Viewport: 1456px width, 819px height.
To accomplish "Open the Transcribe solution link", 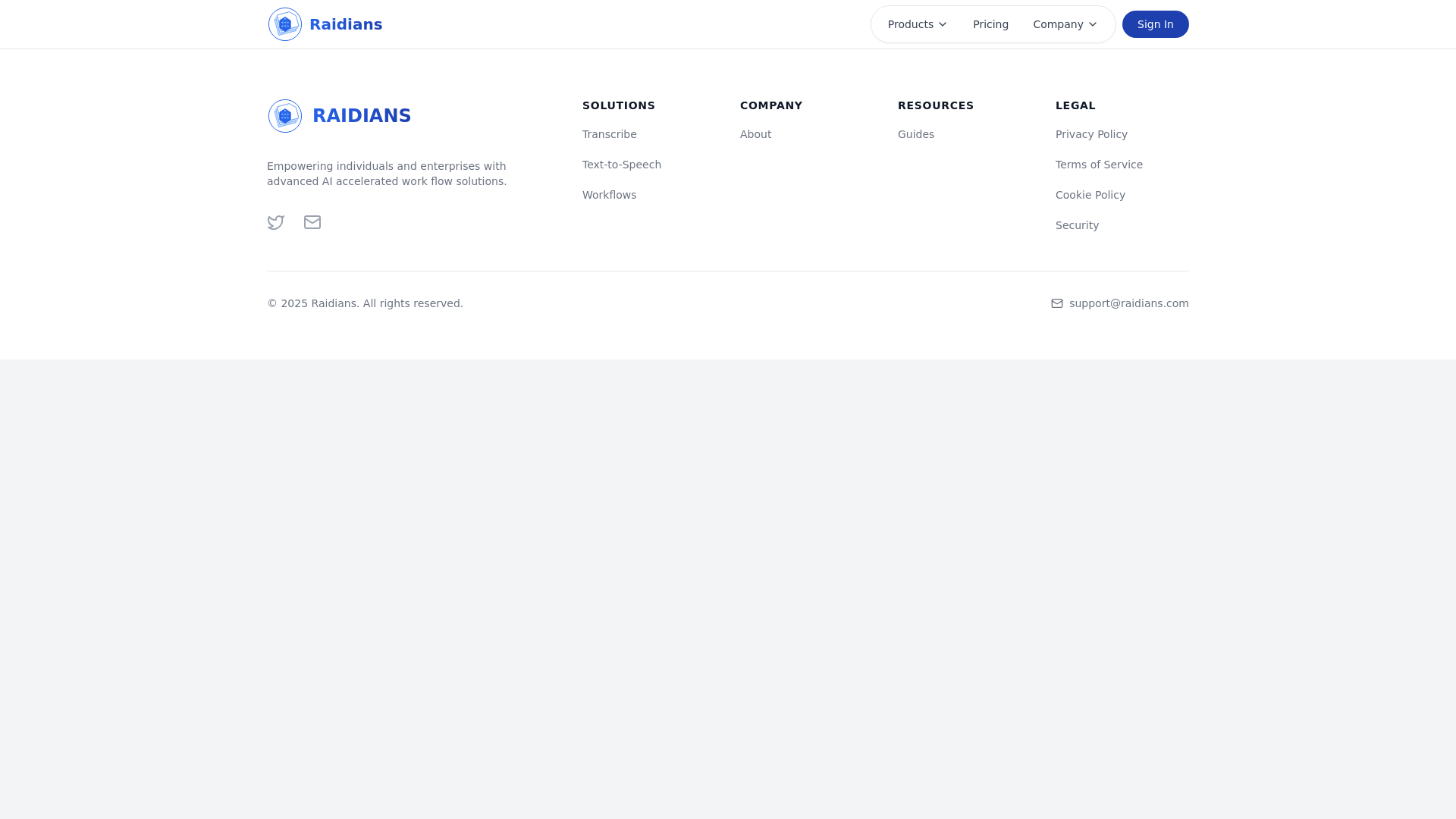I will [x=610, y=134].
